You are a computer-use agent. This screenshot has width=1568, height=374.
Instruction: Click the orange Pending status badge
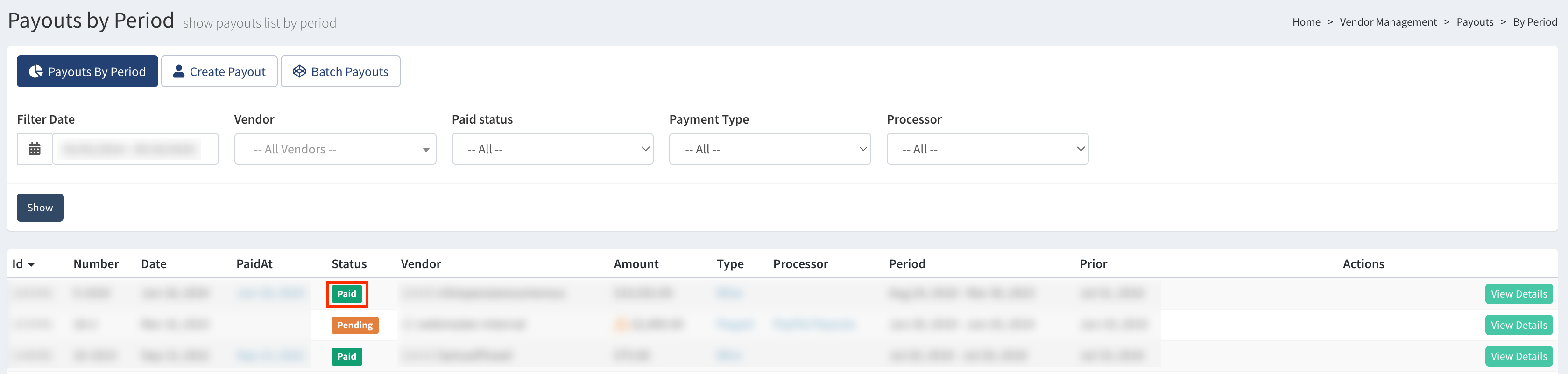pos(355,326)
